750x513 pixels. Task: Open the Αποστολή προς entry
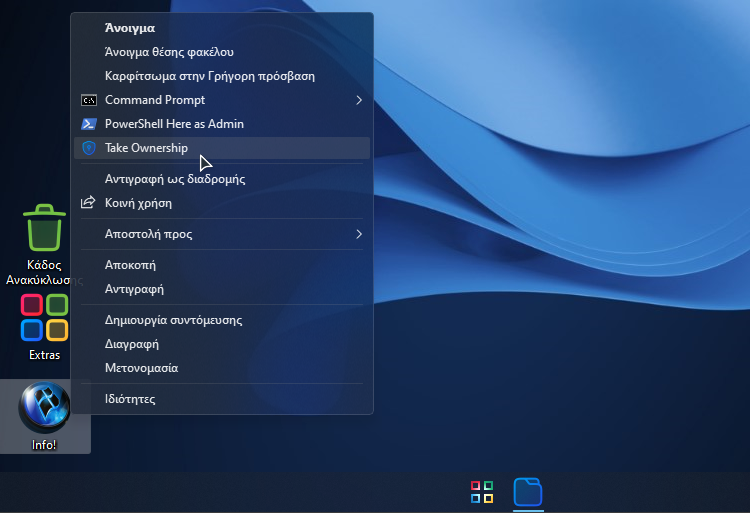point(222,234)
